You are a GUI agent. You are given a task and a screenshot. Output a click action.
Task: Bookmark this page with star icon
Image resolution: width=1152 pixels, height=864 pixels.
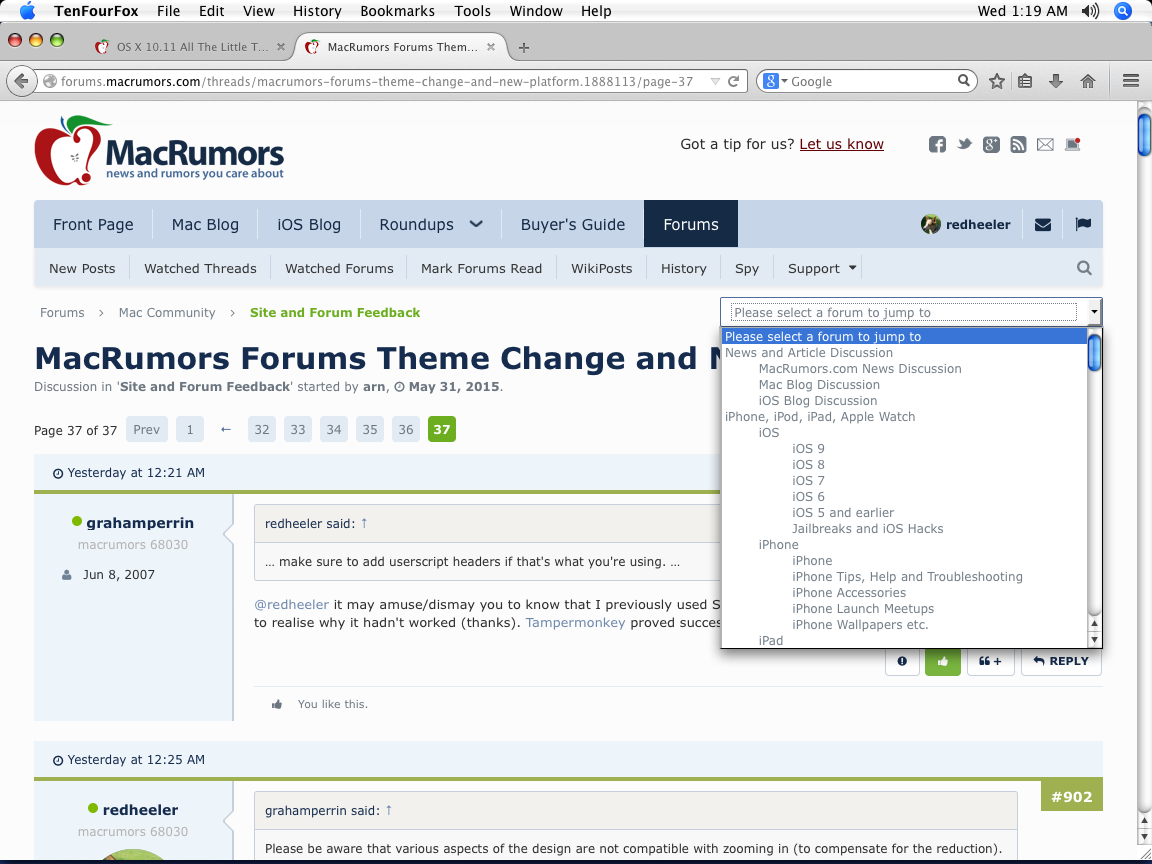point(996,82)
